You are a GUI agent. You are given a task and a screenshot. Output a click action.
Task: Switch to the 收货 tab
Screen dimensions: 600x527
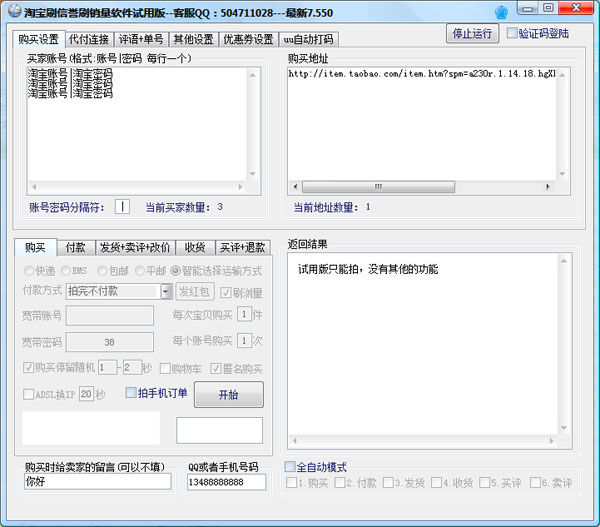click(x=195, y=248)
